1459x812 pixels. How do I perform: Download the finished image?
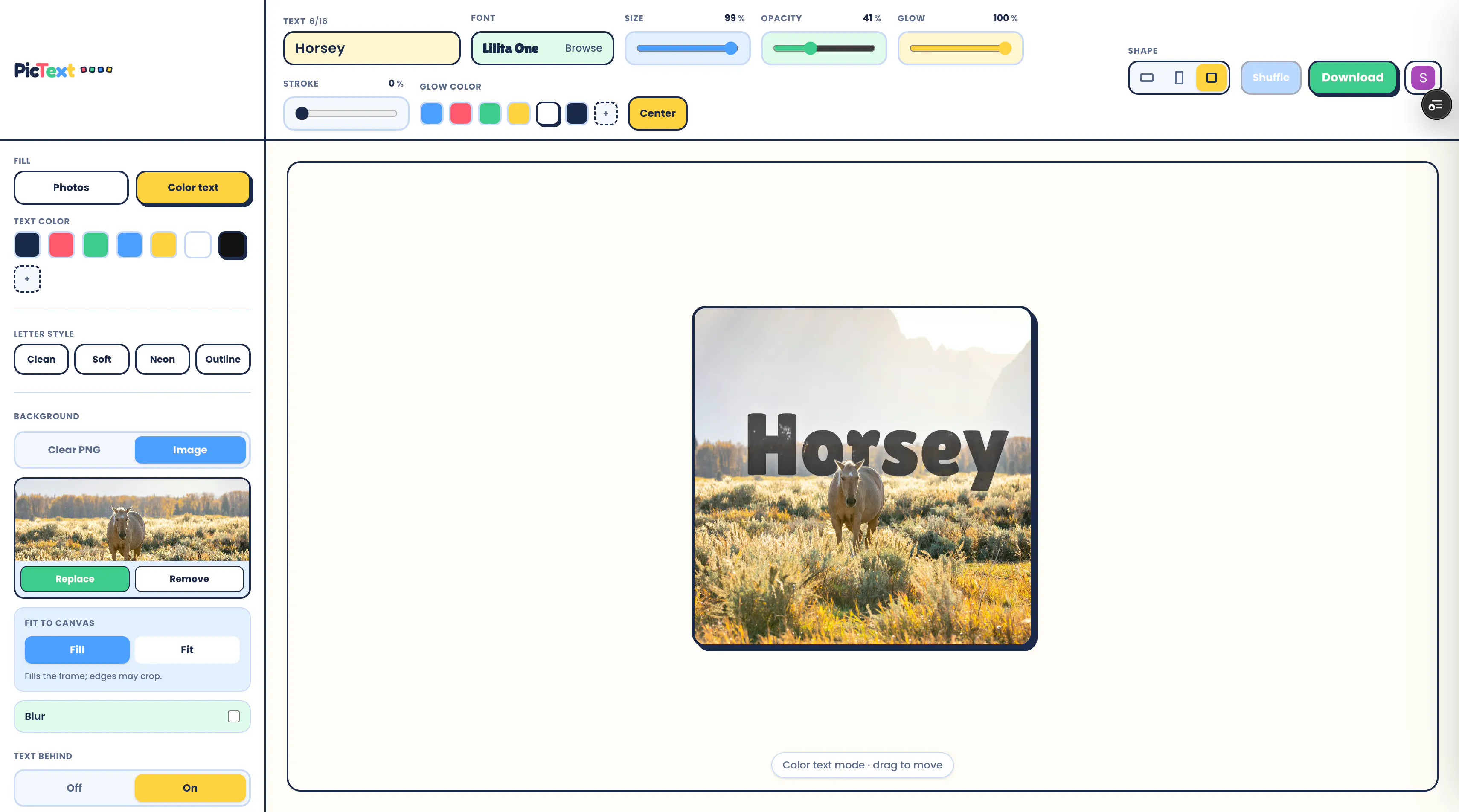(x=1352, y=78)
